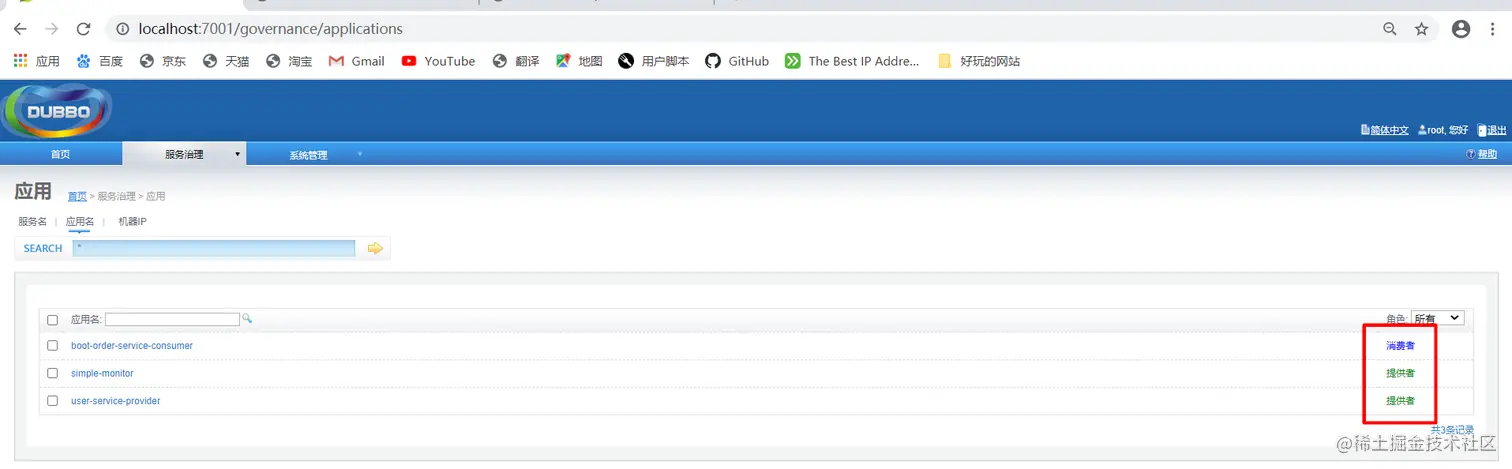The image size is (1512, 469).
Task: Open the 地图 bookmark
Action: [579, 61]
